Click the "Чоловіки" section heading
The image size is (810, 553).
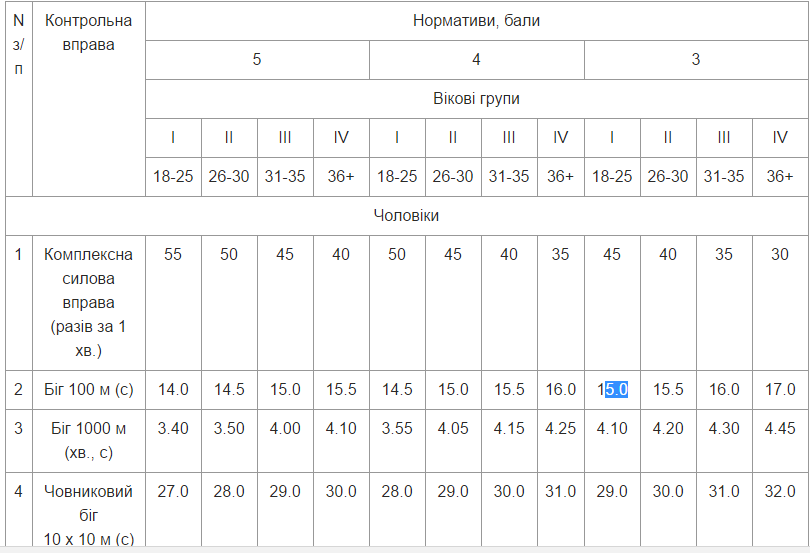(x=406, y=215)
